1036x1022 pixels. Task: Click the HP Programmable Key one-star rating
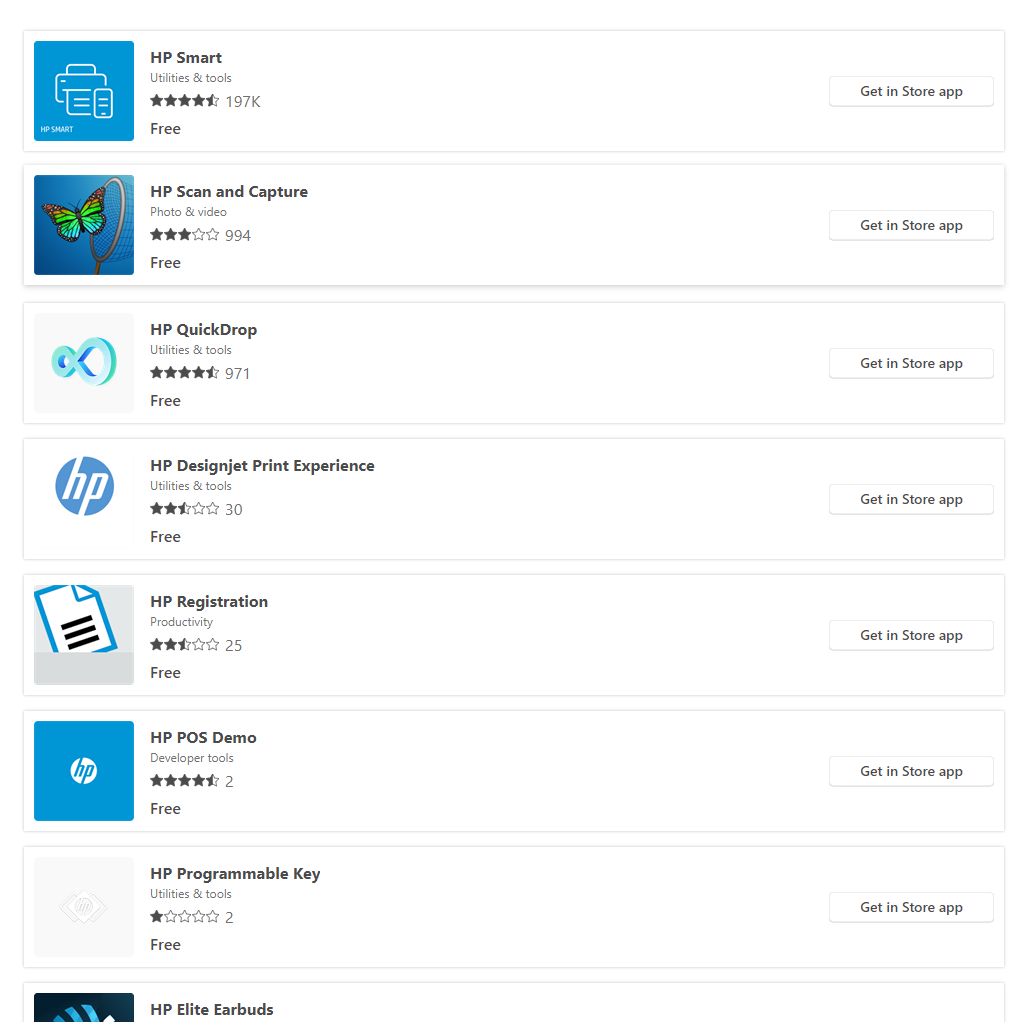pyautogui.click(x=184, y=918)
